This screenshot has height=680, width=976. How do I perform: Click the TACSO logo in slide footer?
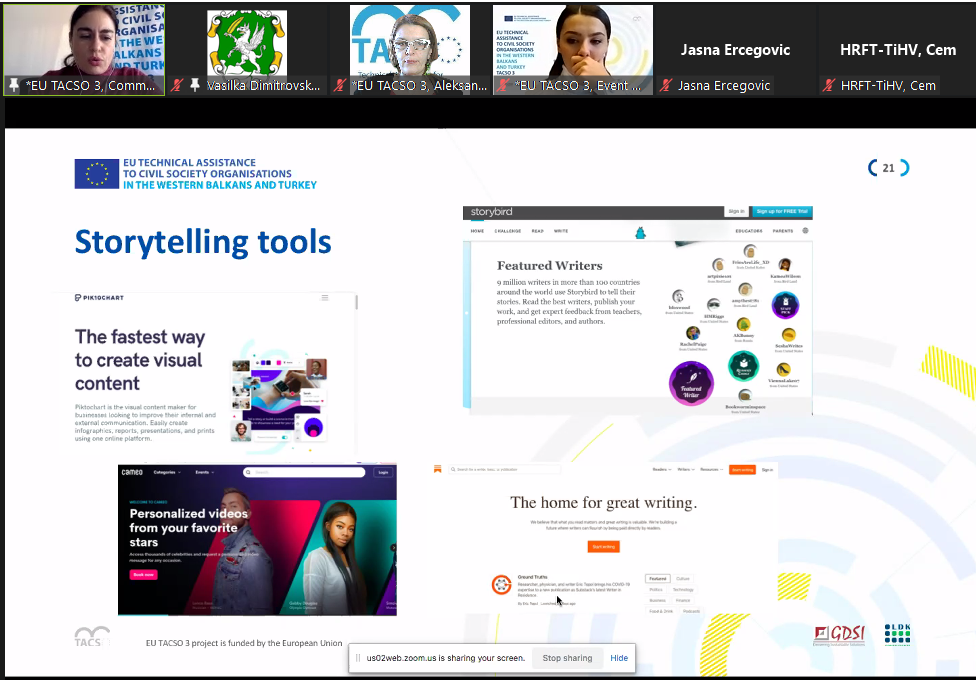(x=92, y=637)
